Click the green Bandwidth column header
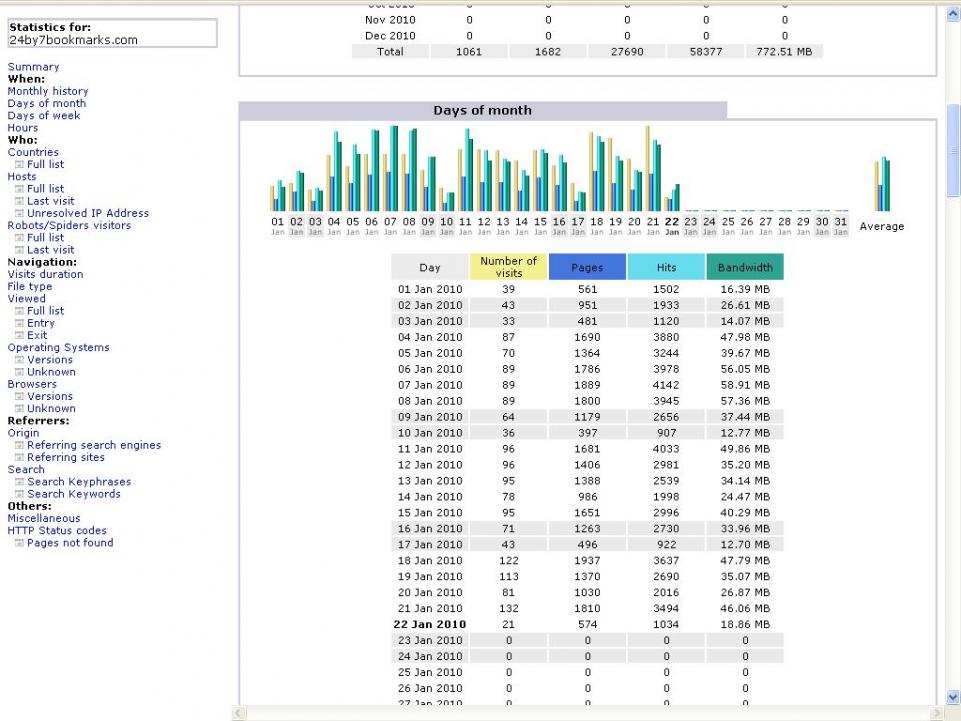Image resolution: width=961 pixels, height=721 pixels. point(745,267)
